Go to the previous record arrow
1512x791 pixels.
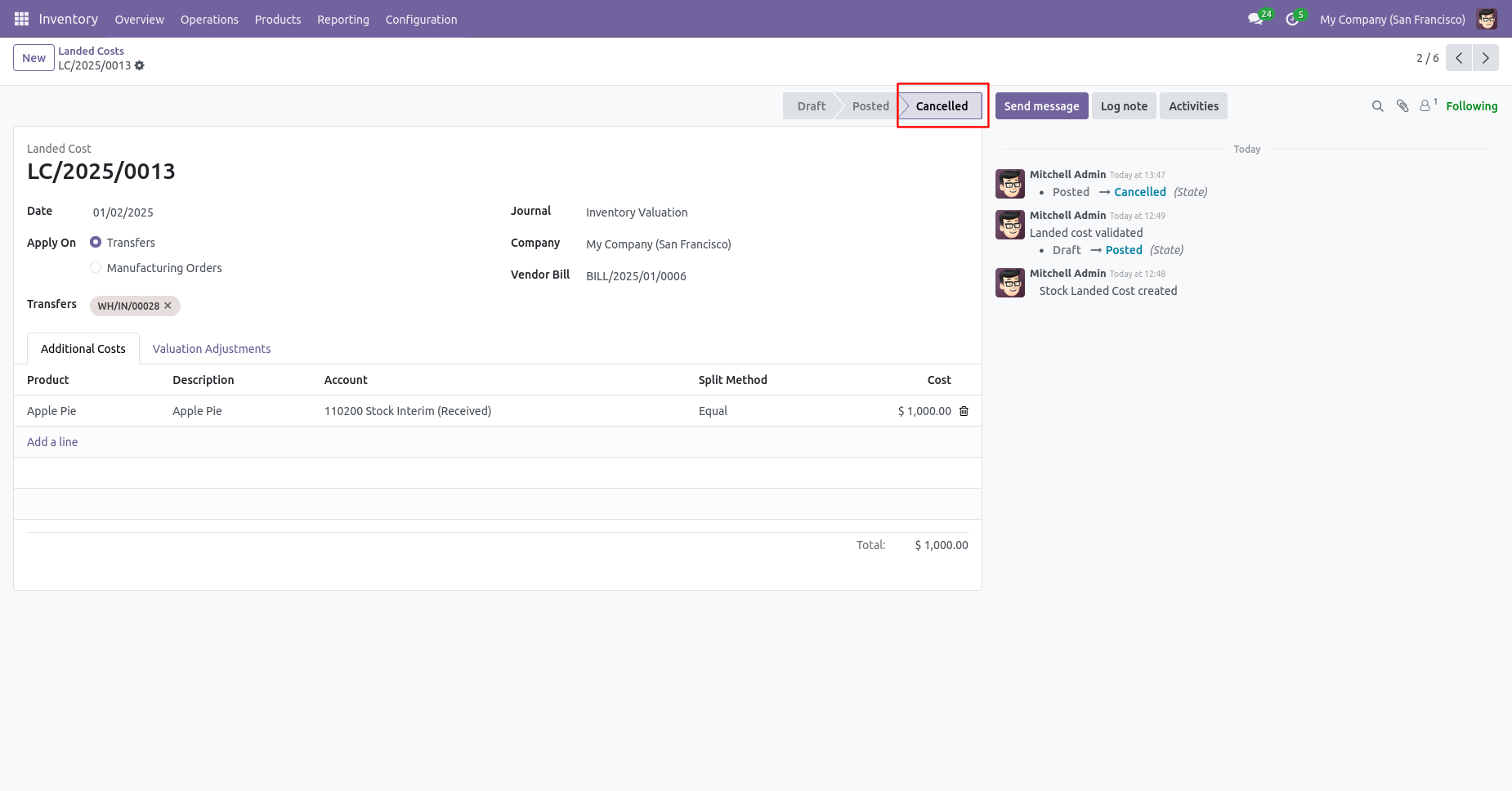(1459, 58)
